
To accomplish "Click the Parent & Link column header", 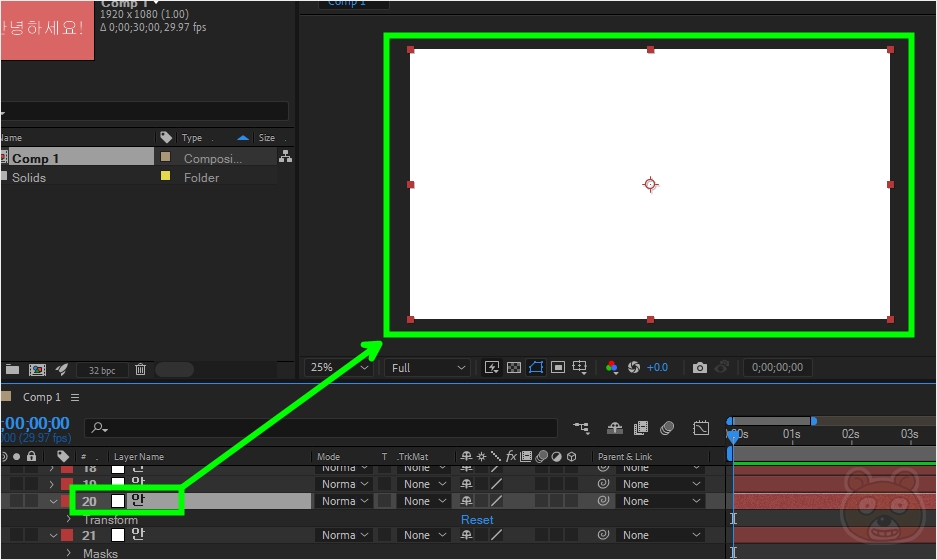I will tap(625, 457).
